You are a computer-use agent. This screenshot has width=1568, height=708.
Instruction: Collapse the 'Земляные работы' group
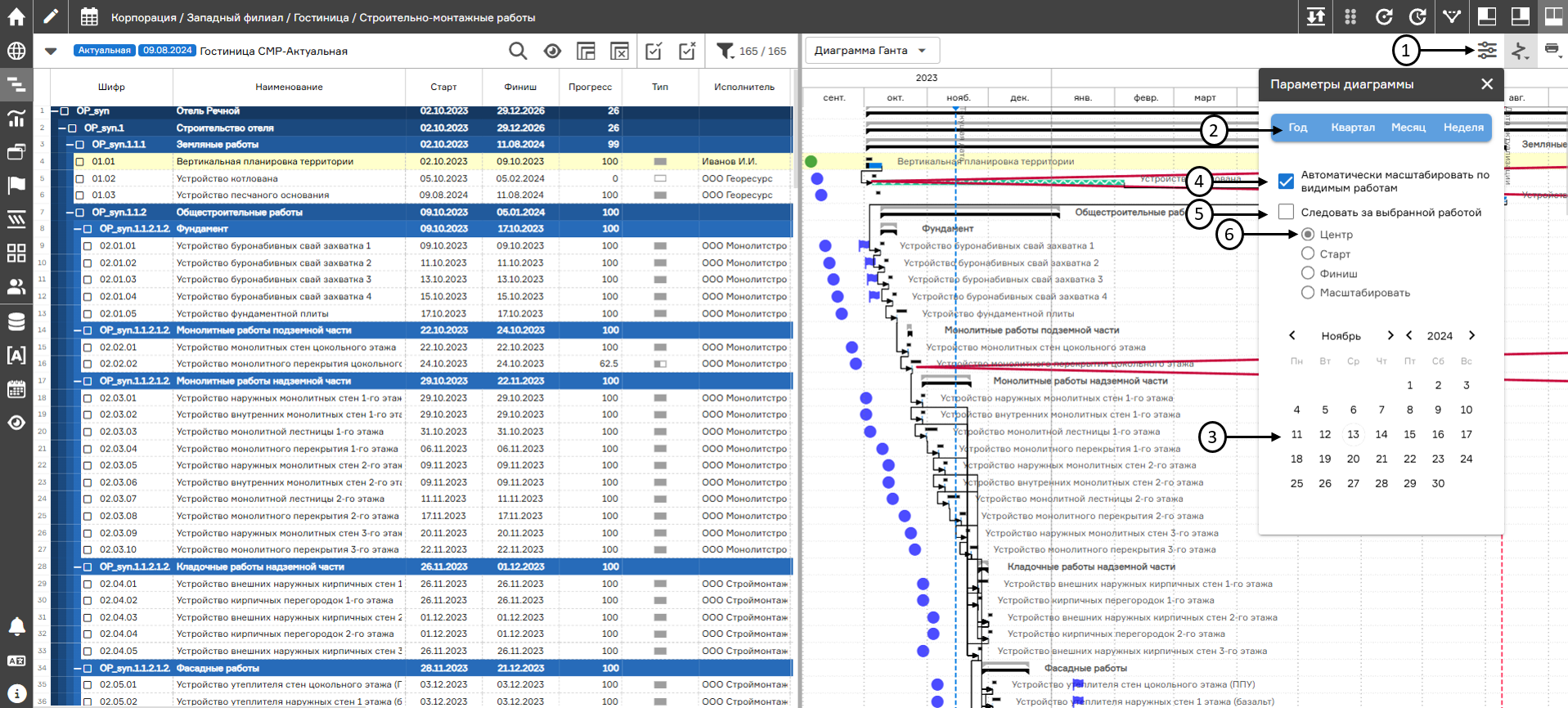pyautogui.click(x=71, y=145)
